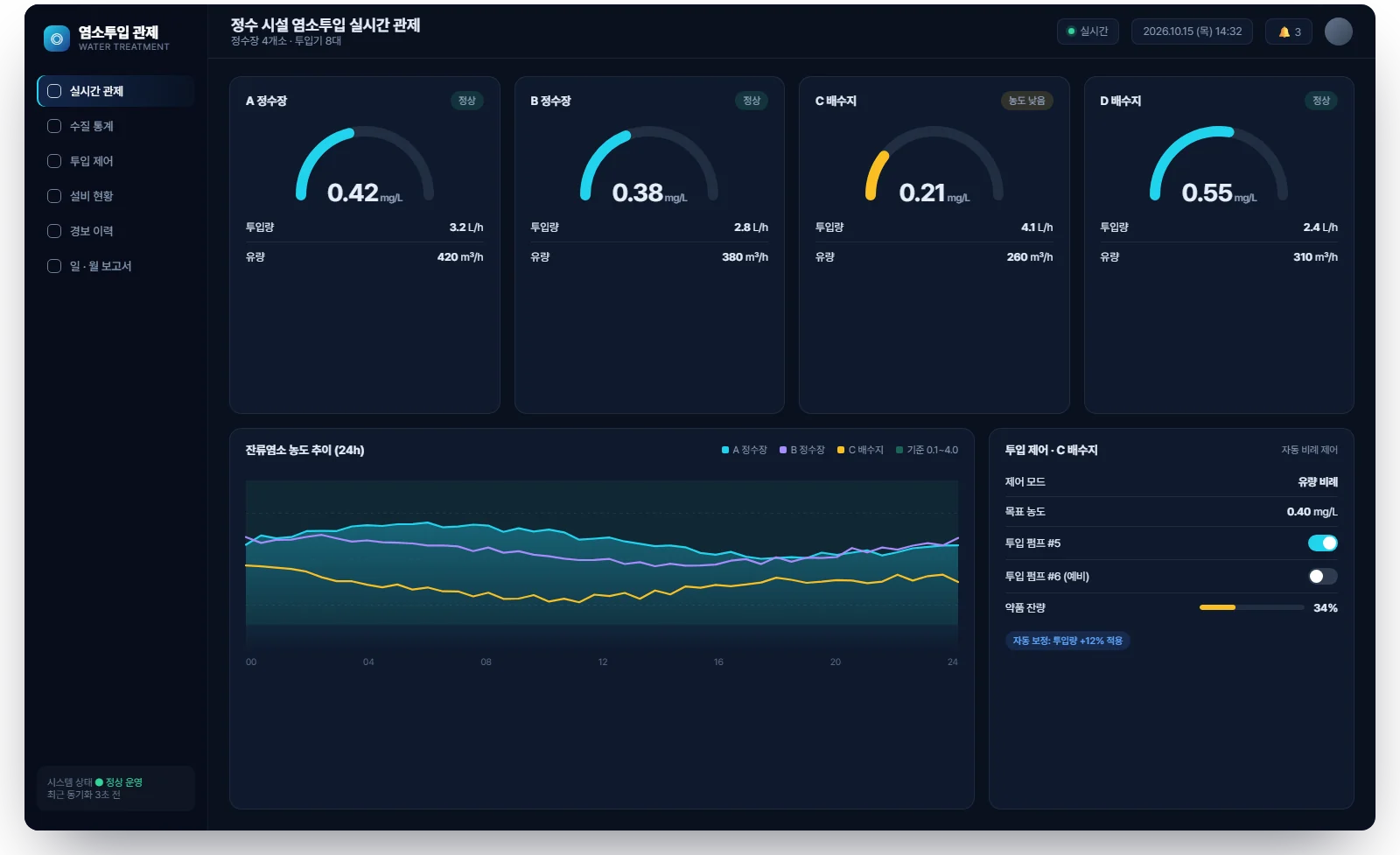Go to 수질 통계 menu label
1400x855 pixels.
tap(92, 126)
